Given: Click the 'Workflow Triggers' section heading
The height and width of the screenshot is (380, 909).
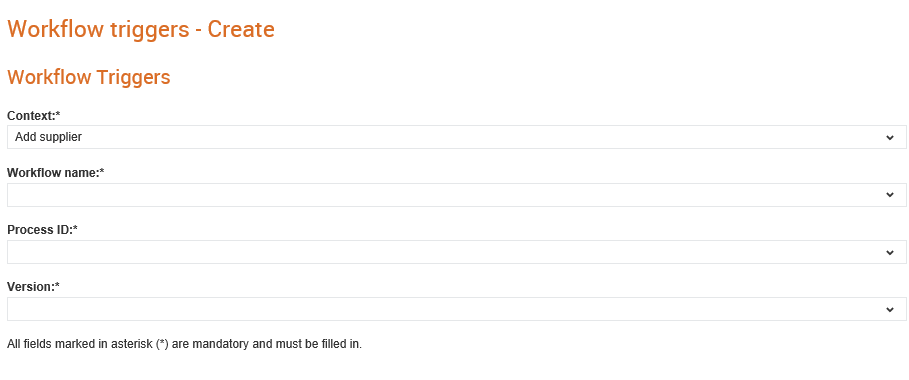Looking at the screenshot, I should pyautogui.click(x=89, y=77).
